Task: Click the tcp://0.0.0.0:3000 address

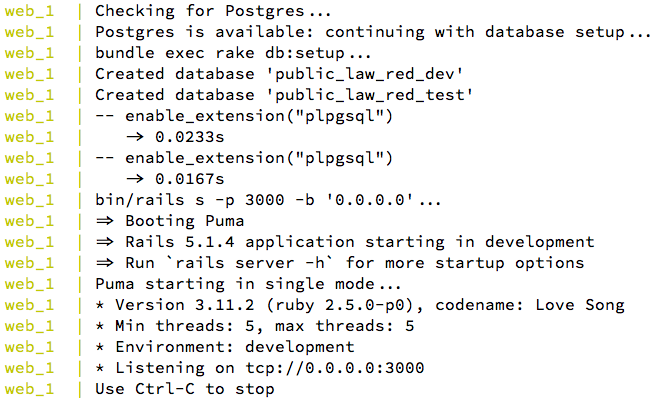Action: 335,368
